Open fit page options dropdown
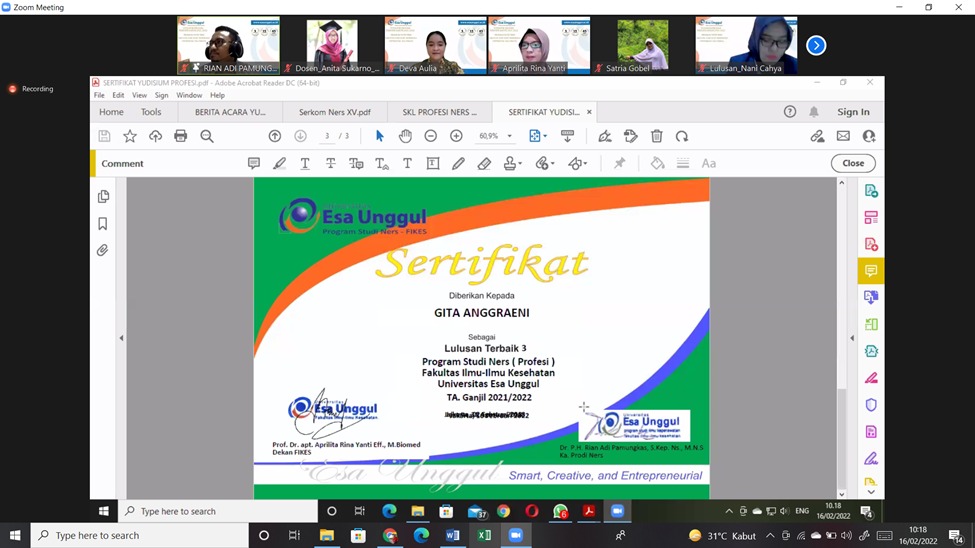The height and width of the screenshot is (548, 975). click(537, 136)
